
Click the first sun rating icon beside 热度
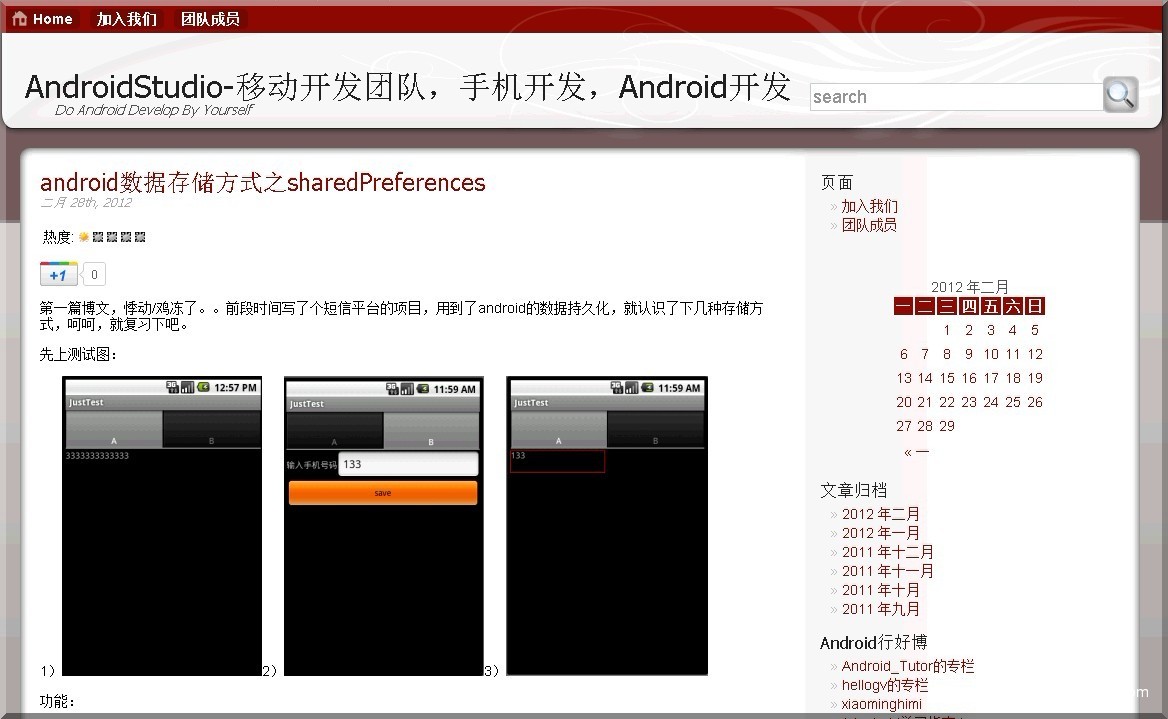[83, 237]
